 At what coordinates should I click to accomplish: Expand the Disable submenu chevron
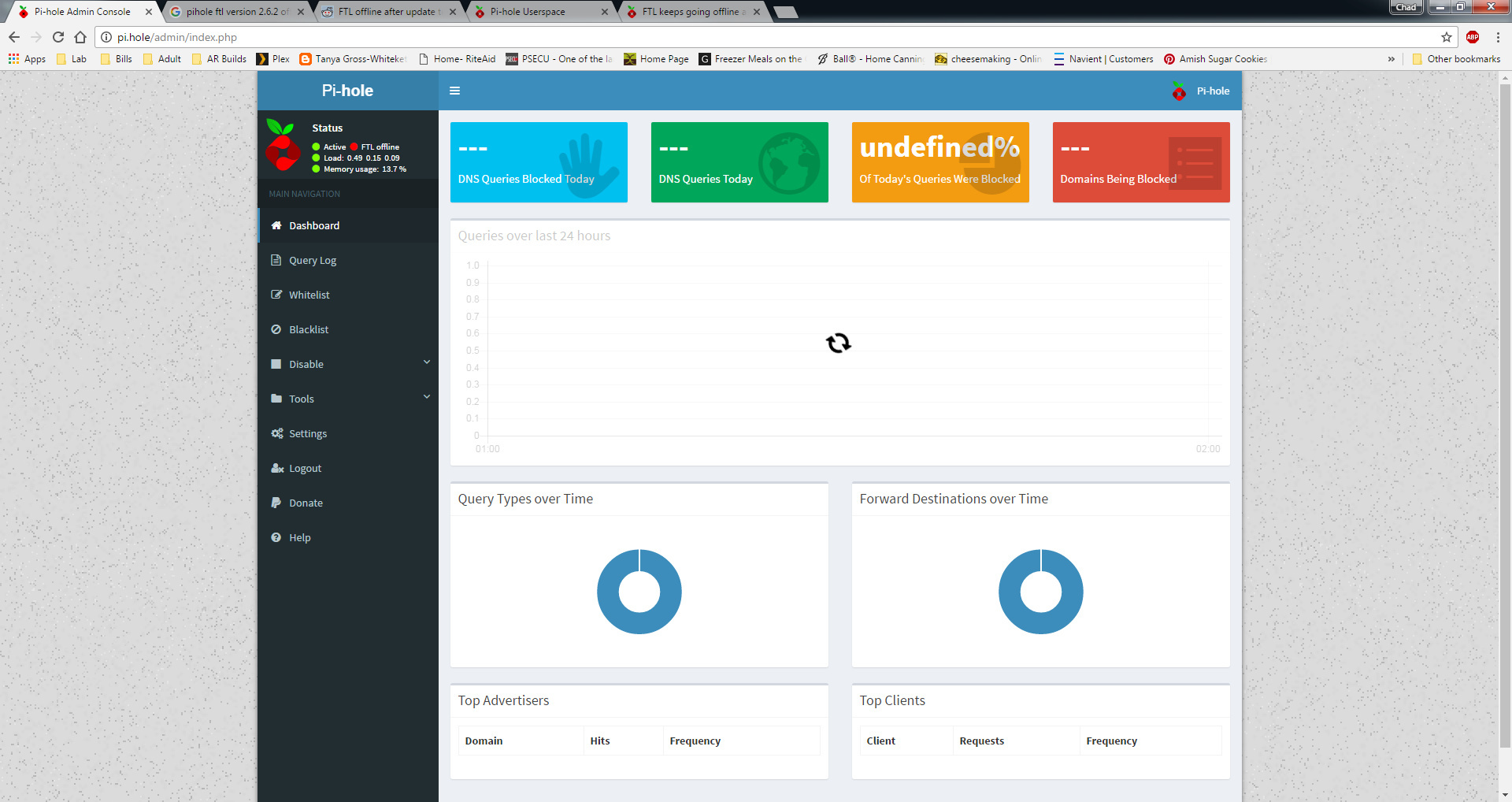tap(427, 362)
